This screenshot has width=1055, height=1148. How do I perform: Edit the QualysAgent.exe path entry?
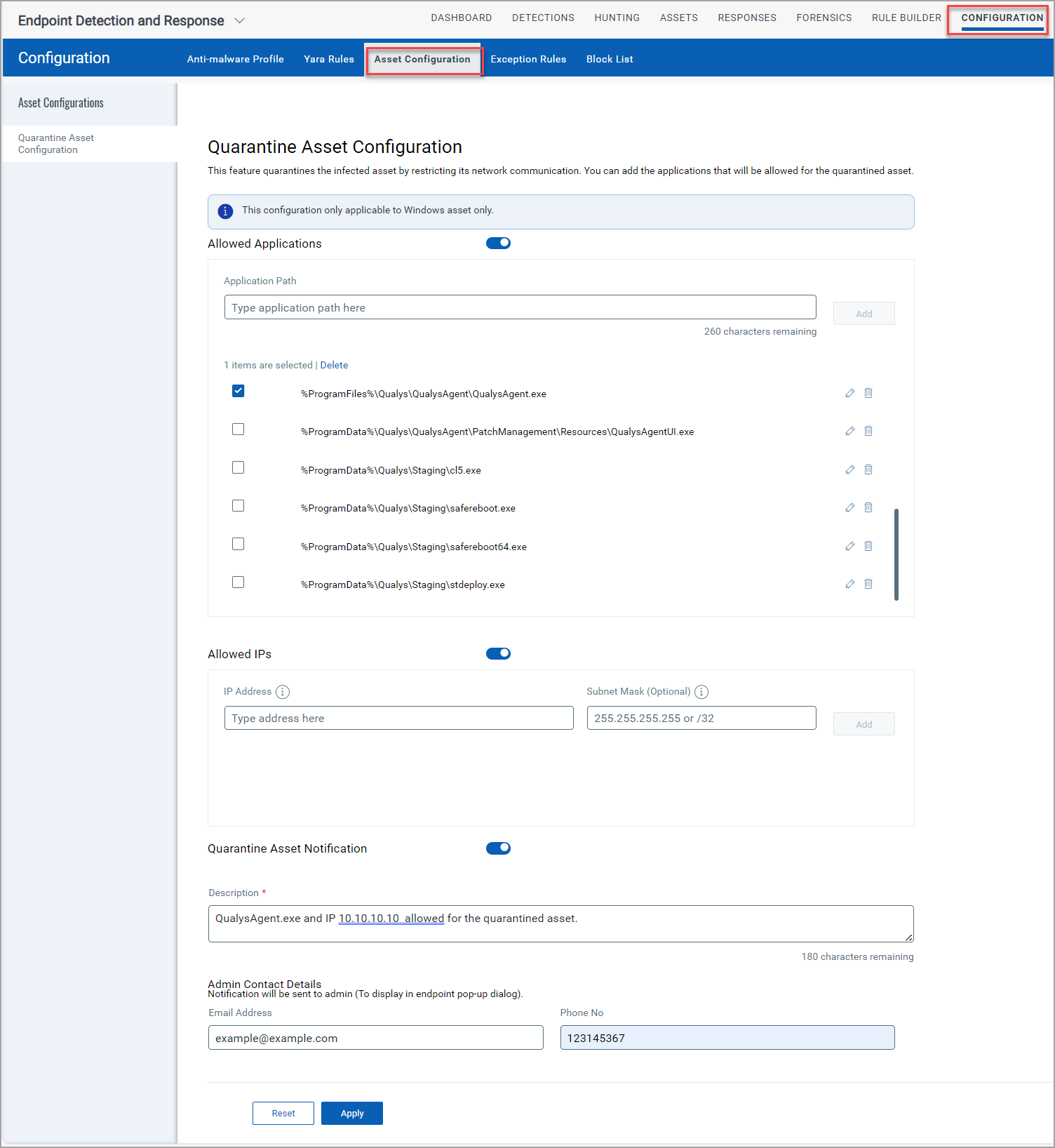(849, 393)
